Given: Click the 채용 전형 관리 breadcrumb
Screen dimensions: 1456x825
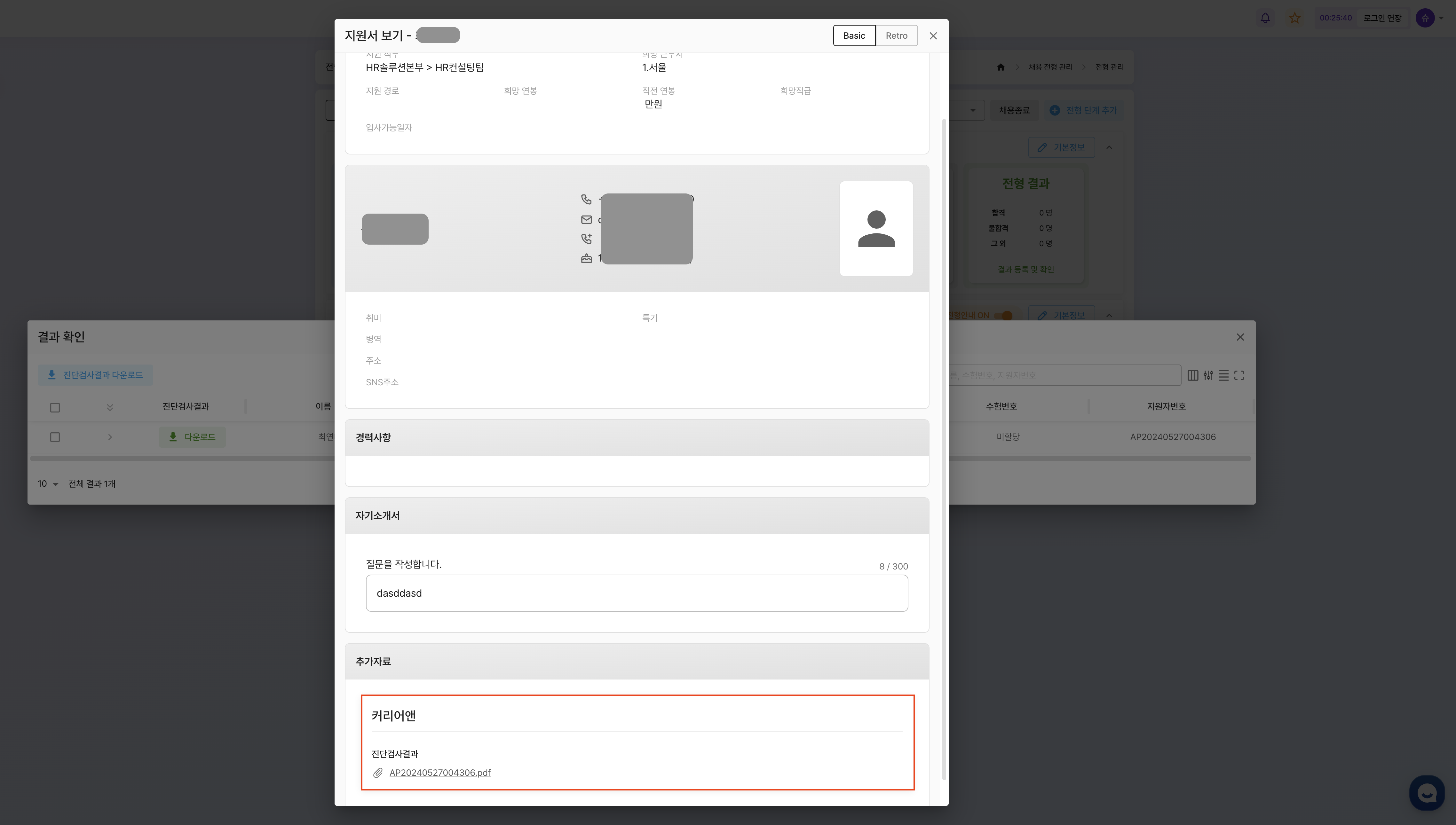Looking at the screenshot, I should [x=1050, y=67].
